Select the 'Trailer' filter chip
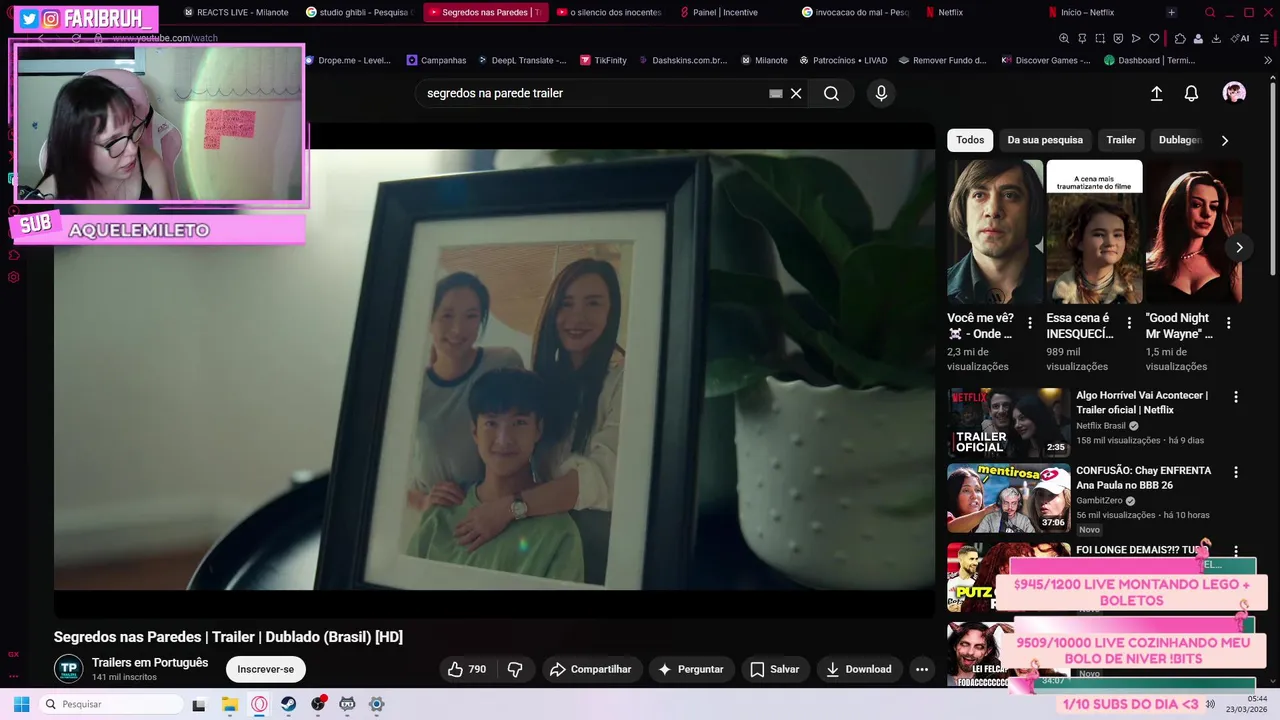Image resolution: width=1280 pixels, height=720 pixels. click(1121, 140)
